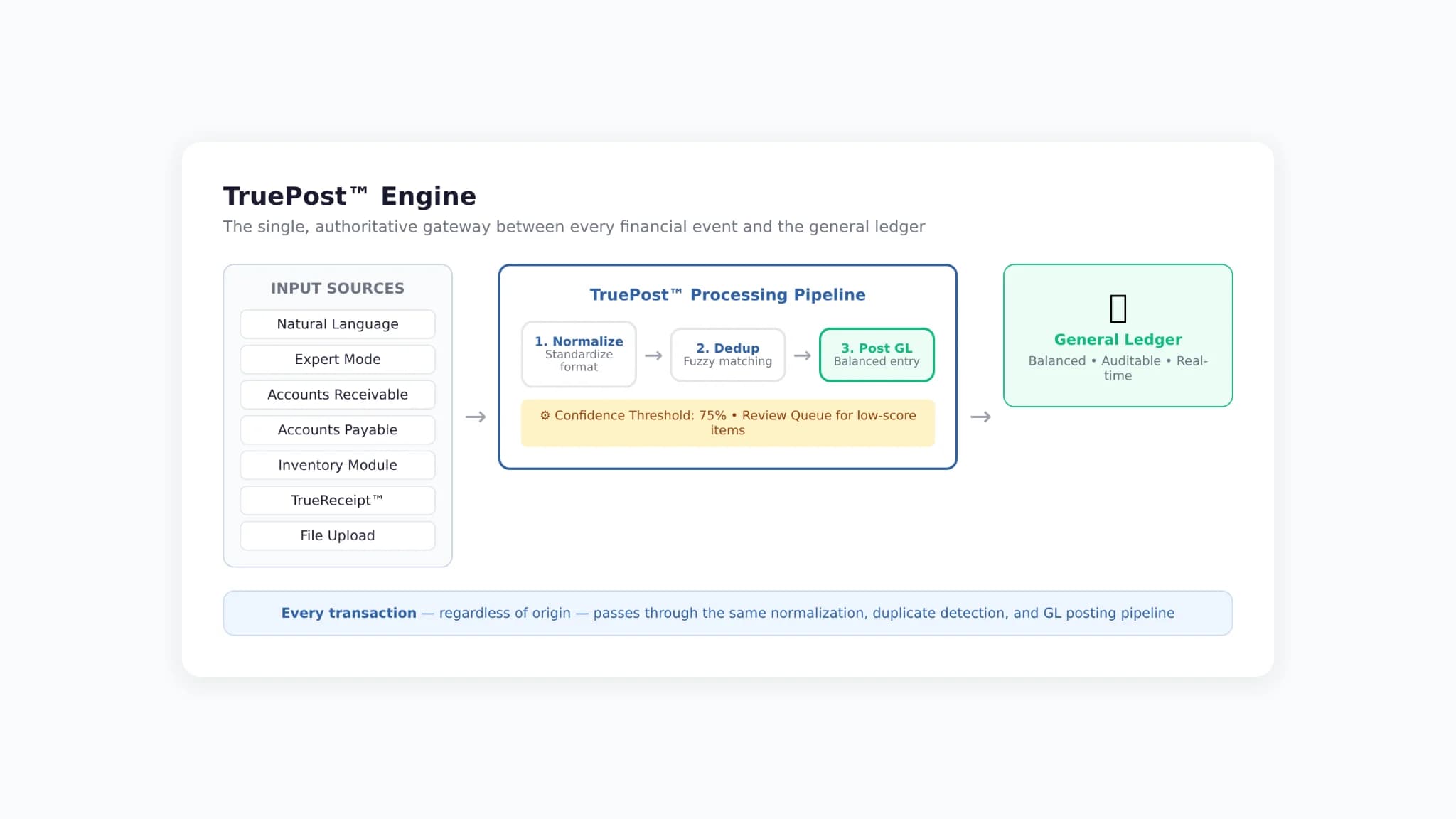Select the Expert Mode input source
This screenshot has height=819, width=1456.
tap(338, 359)
